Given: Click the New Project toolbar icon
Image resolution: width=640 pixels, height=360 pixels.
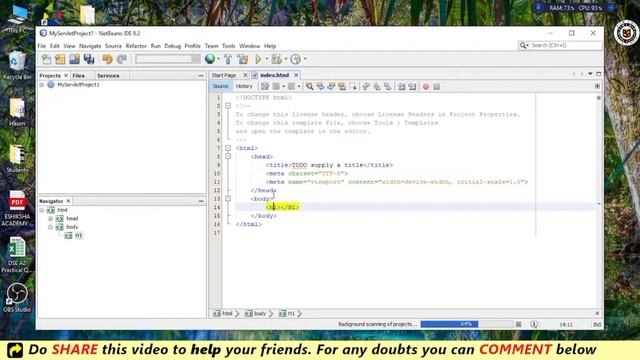Looking at the screenshot, I should click(60, 60).
